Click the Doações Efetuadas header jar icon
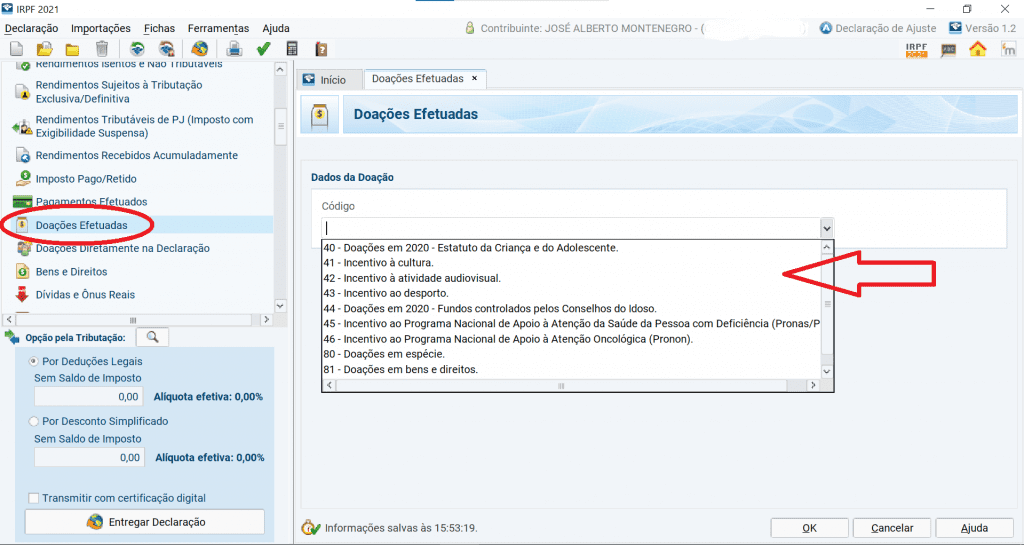 point(319,116)
